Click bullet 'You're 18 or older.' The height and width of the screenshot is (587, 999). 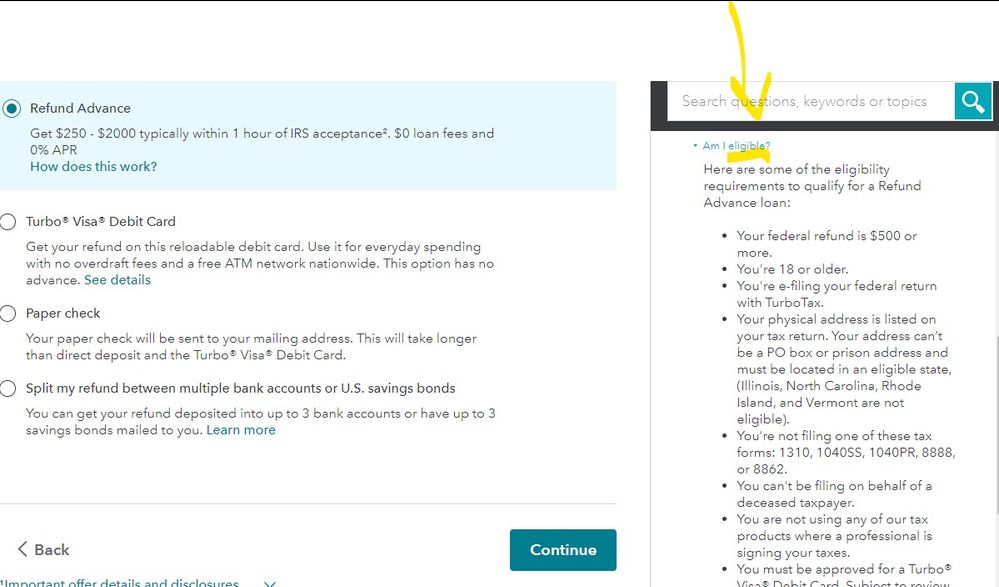[x=793, y=269]
